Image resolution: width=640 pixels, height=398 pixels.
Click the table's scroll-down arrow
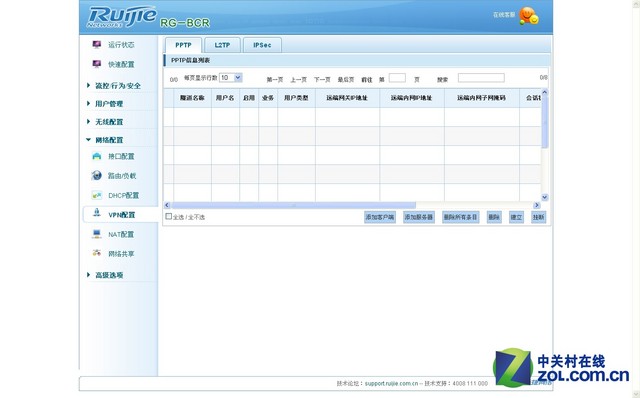[x=544, y=197]
